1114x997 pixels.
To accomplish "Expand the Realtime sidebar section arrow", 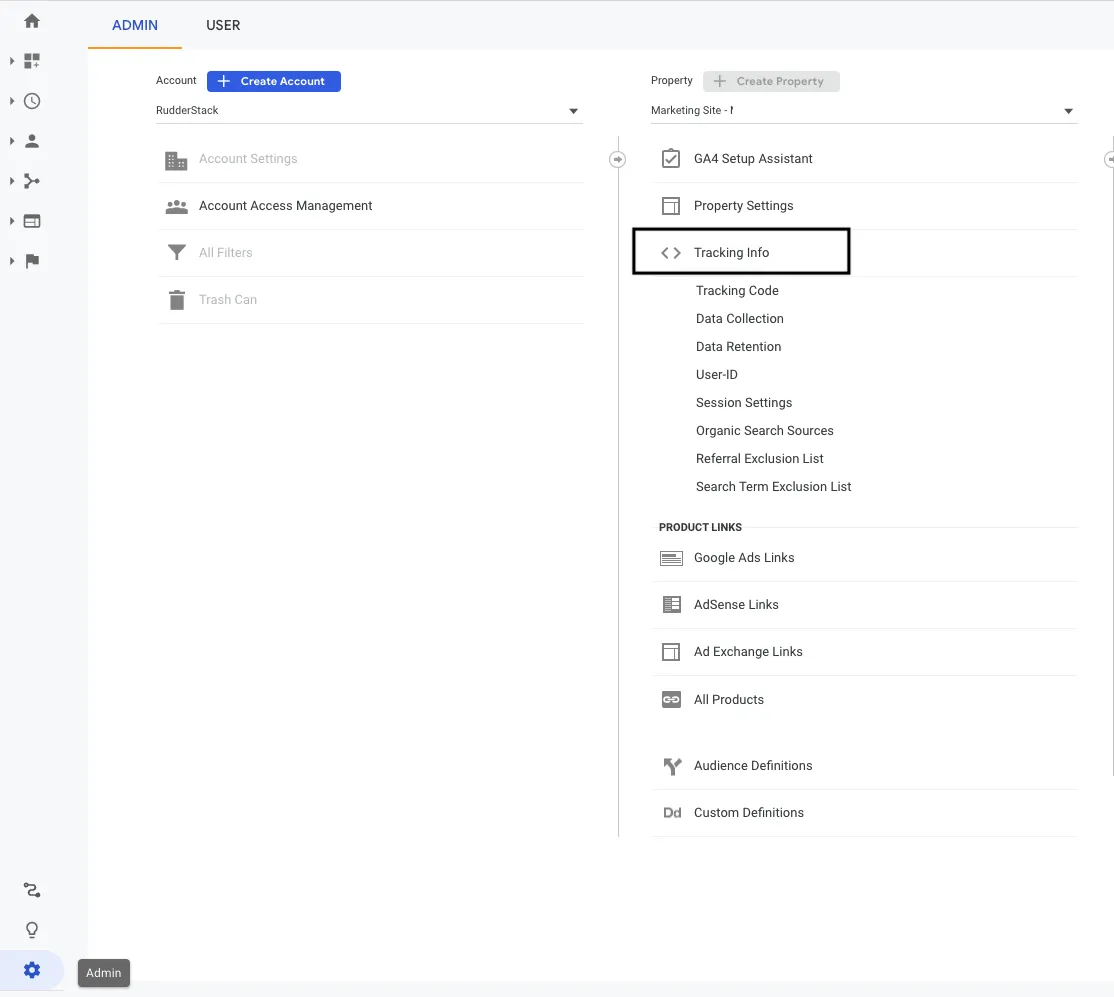I will (x=12, y=101).
